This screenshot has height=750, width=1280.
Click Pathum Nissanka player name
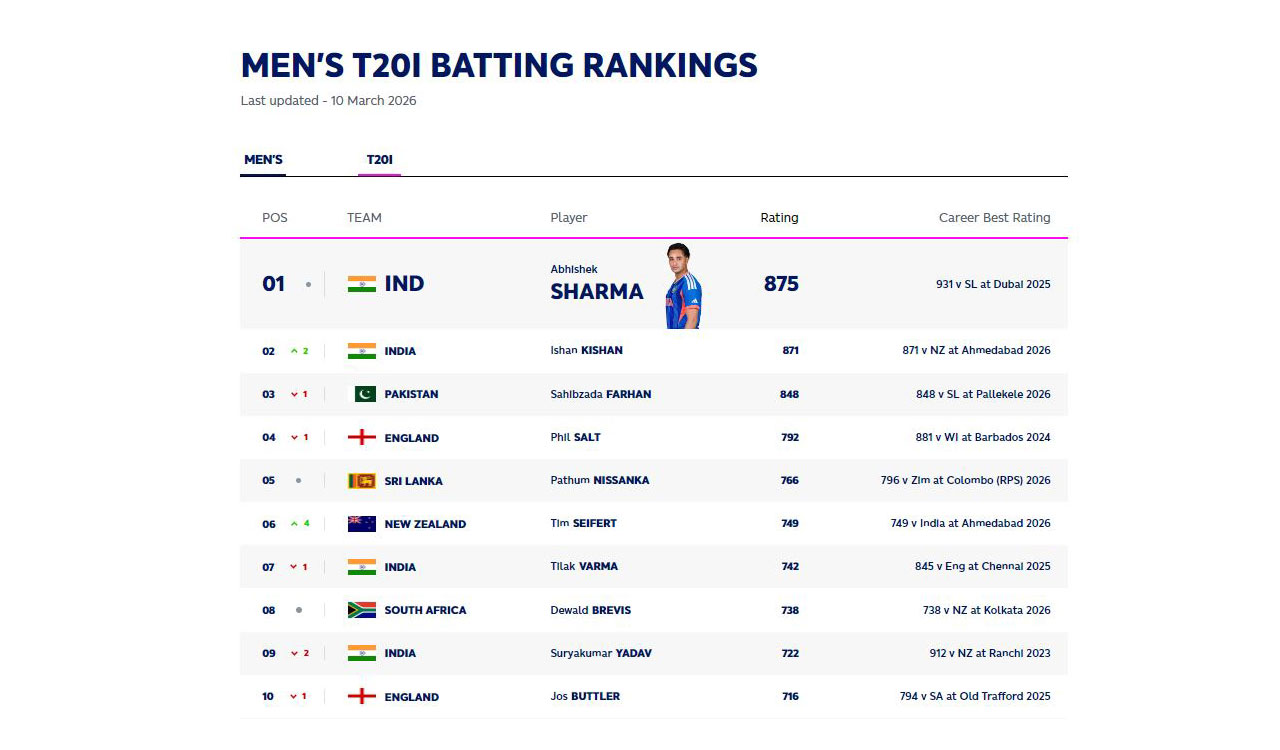pos(599,481)
